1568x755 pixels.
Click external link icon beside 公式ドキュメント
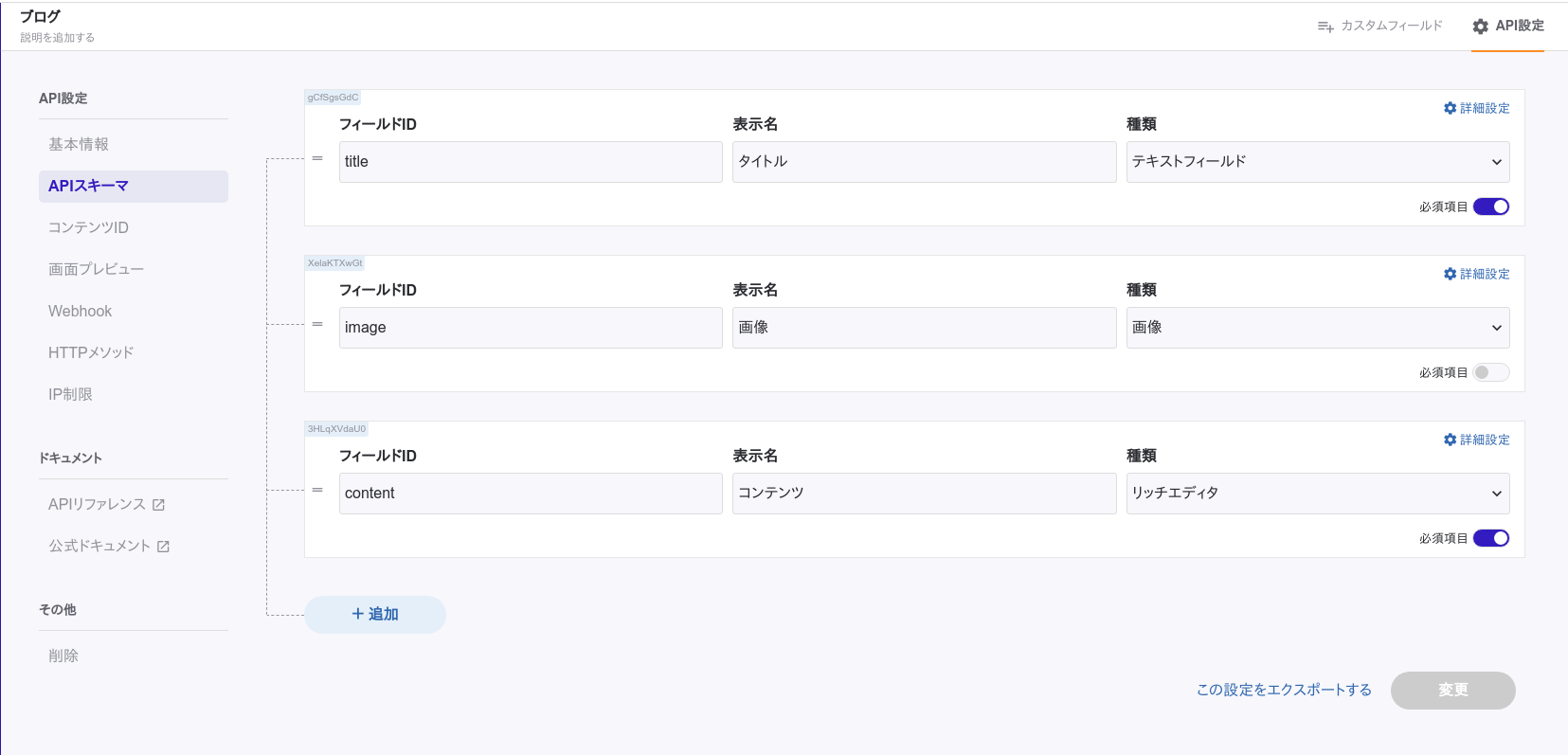coord(163,547)
